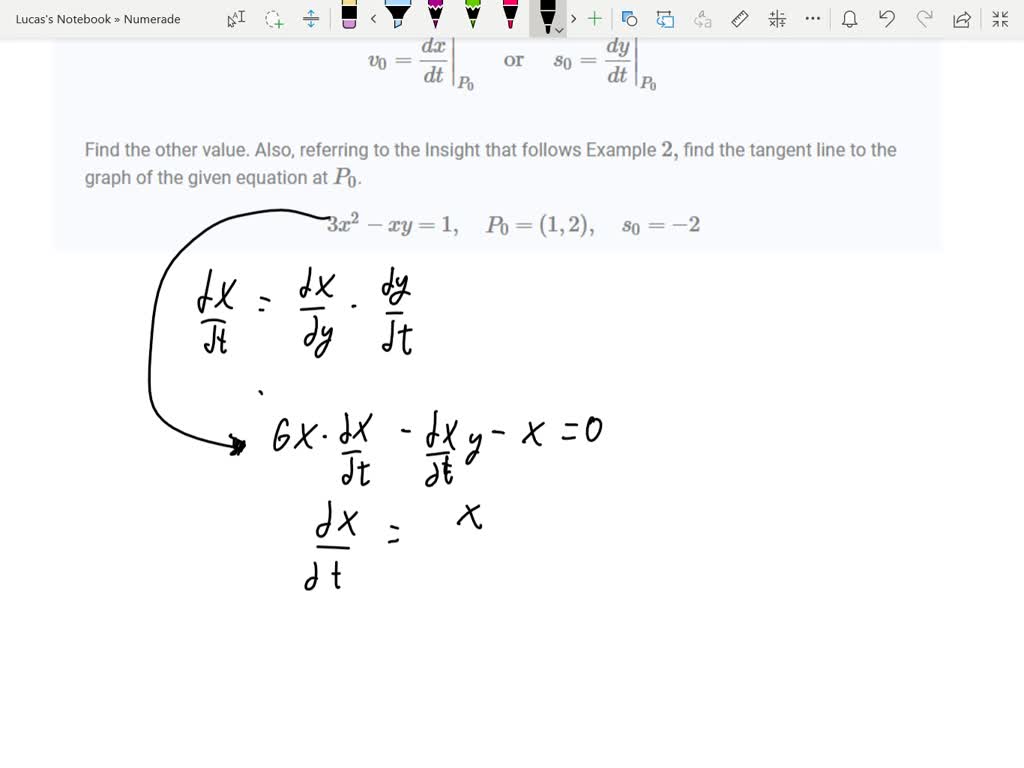Collapse the pen list with the left chevron
The height and width of the screenshot is (768, 1024).
(x=372, y=18)
